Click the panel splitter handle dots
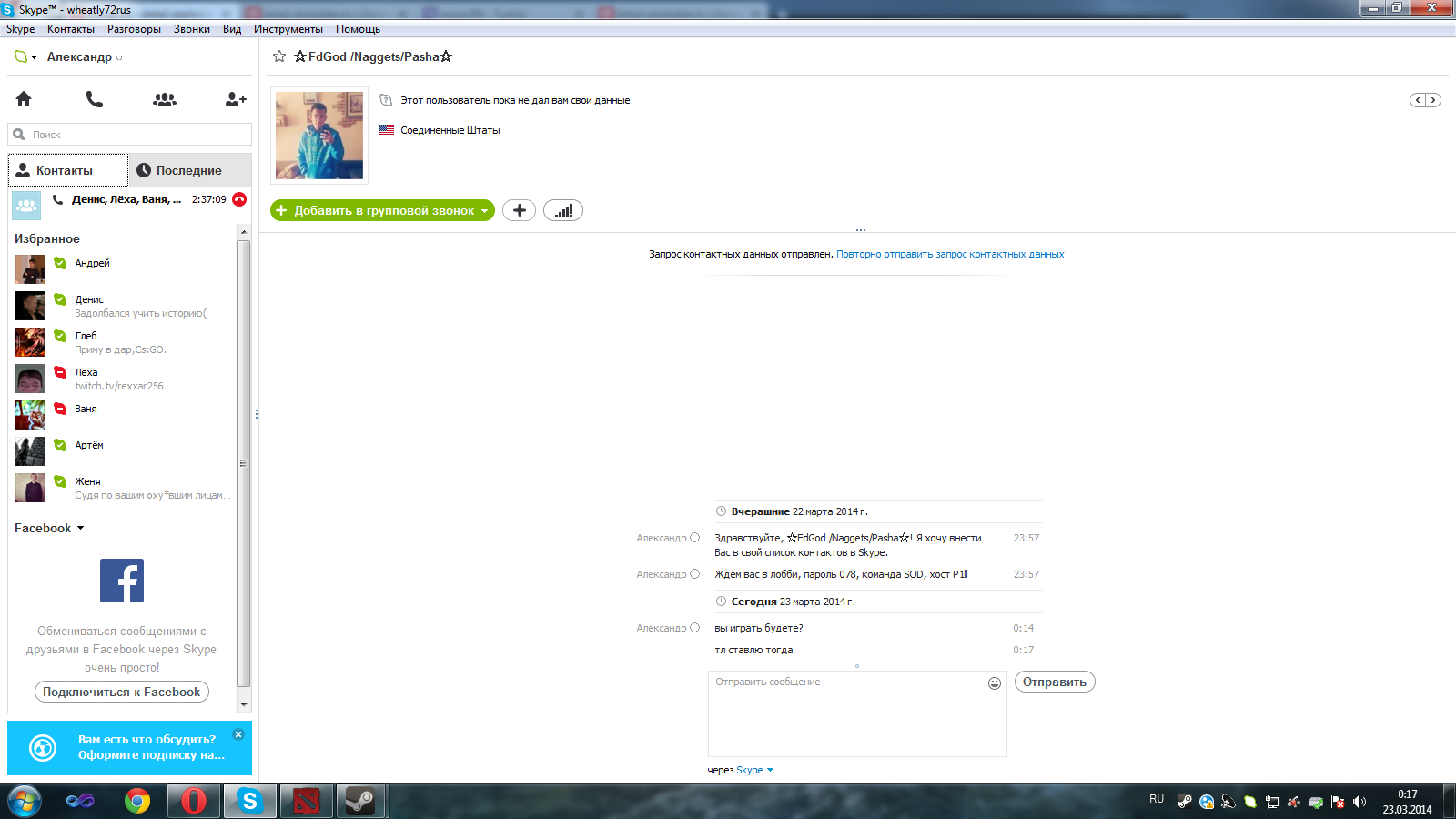 [257, 414]
